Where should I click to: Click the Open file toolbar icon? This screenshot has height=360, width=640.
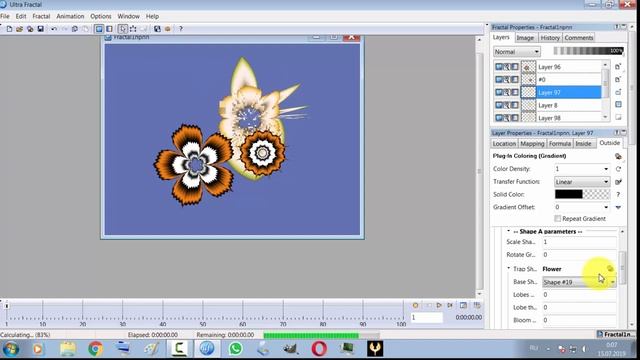point(19,29)
